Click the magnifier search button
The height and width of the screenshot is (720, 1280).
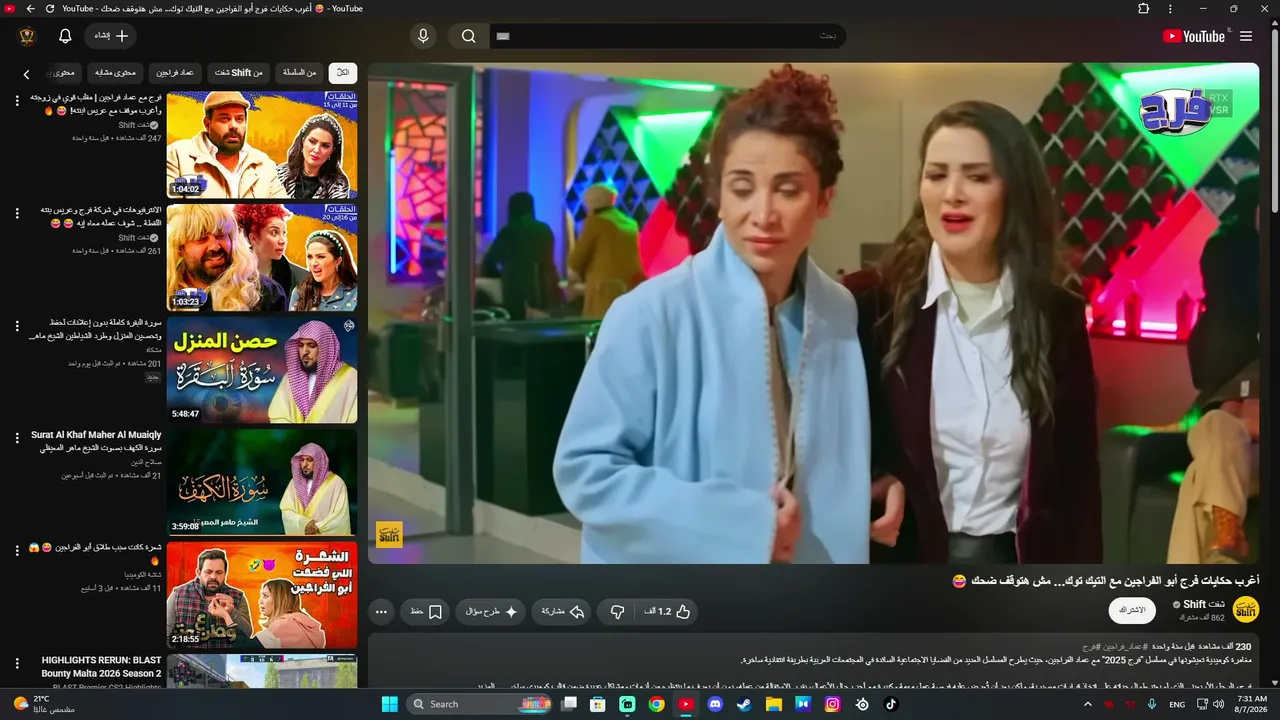[x=468, y=36]
